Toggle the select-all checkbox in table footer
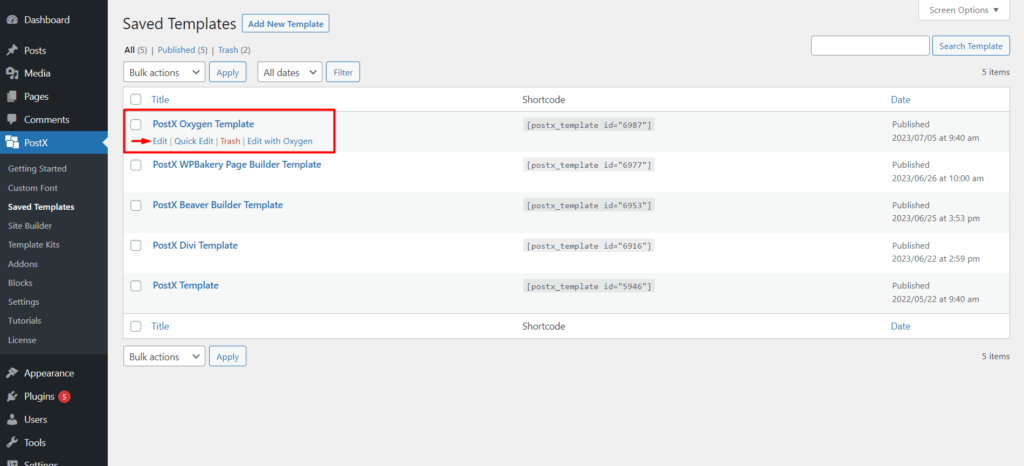This screenshot has width=1024, height=466. 136,326
